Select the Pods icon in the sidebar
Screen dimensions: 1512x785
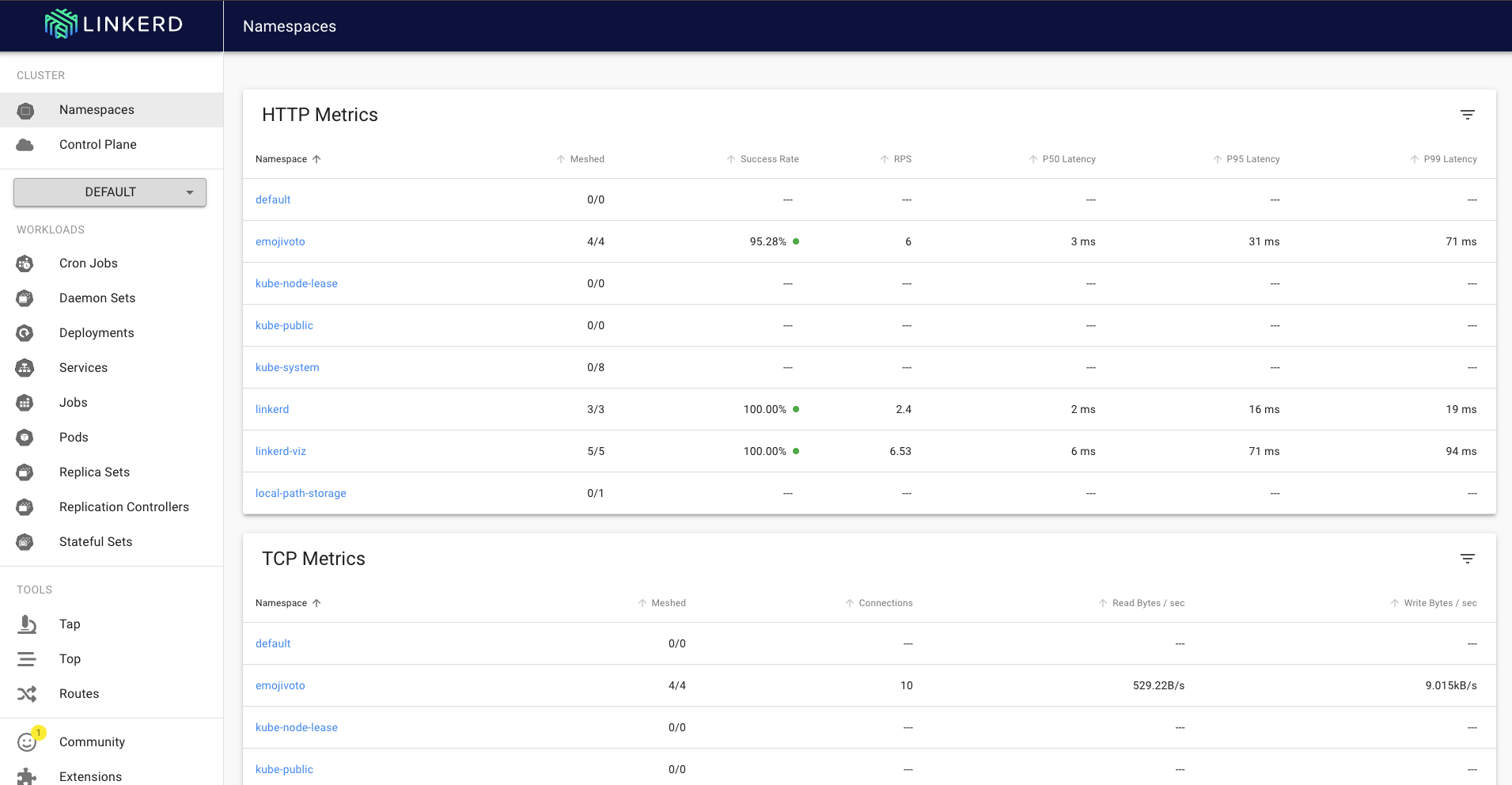pyautogui.click(x=25, y=437)
